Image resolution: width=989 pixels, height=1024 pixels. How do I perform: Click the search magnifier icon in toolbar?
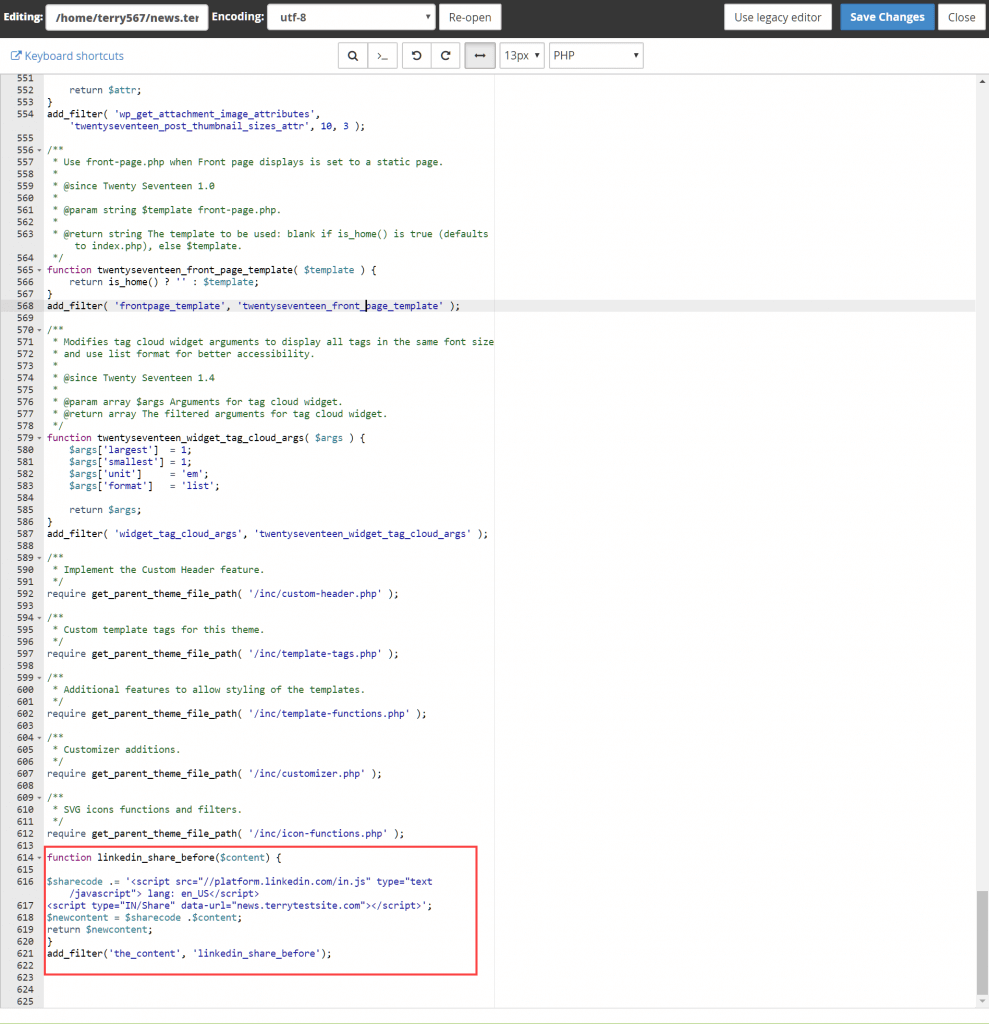click(352, 56)
